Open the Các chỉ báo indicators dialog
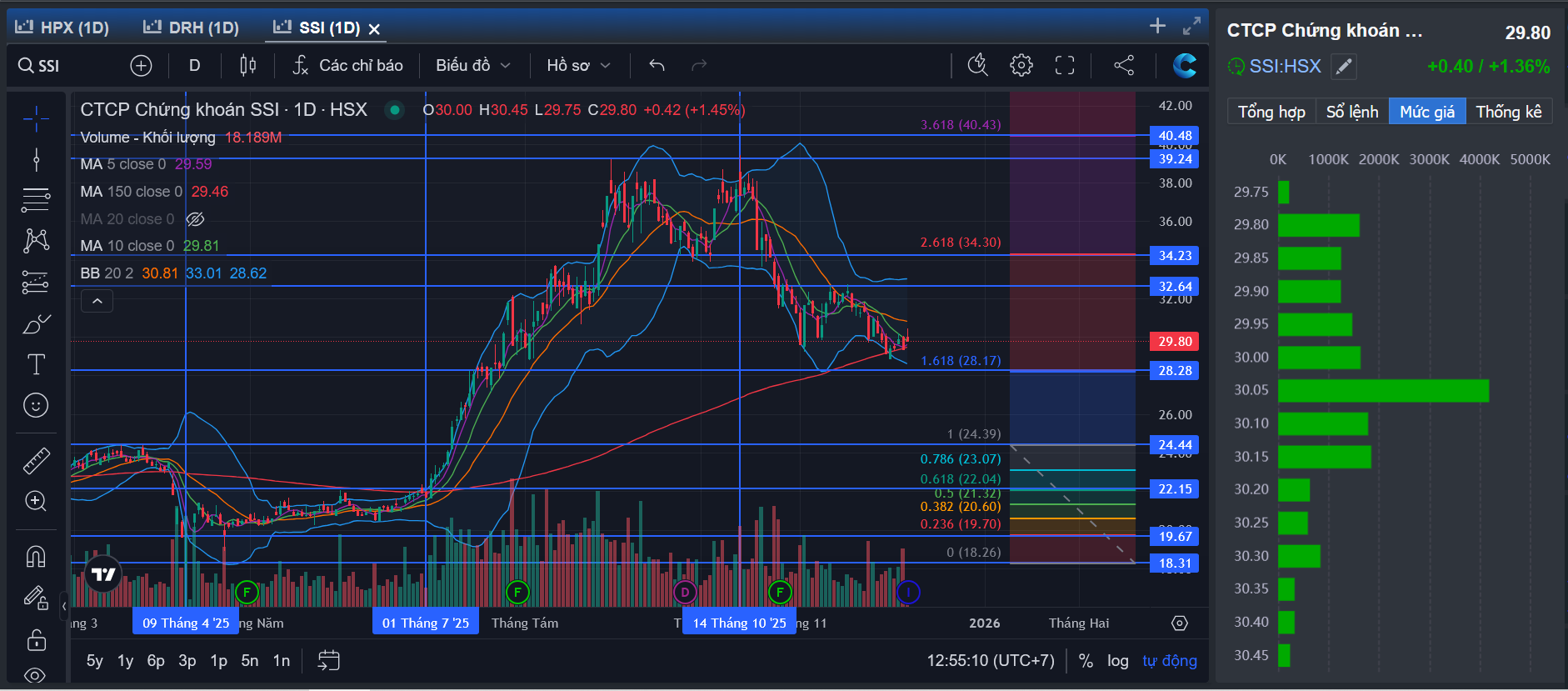 point(347,66)
